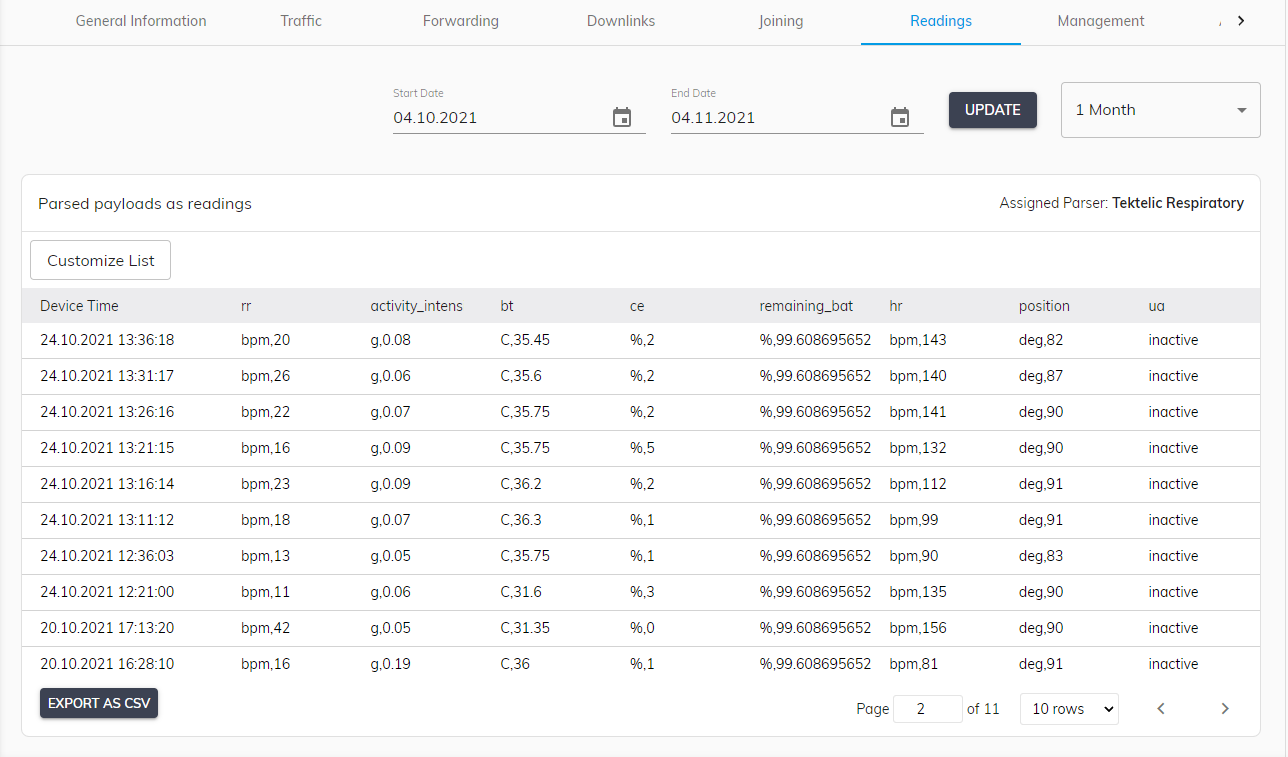Viewport: 1288px width, 757px height.
Task: Export readings with EXPORT AS CSV
Action: pos(99,703)
